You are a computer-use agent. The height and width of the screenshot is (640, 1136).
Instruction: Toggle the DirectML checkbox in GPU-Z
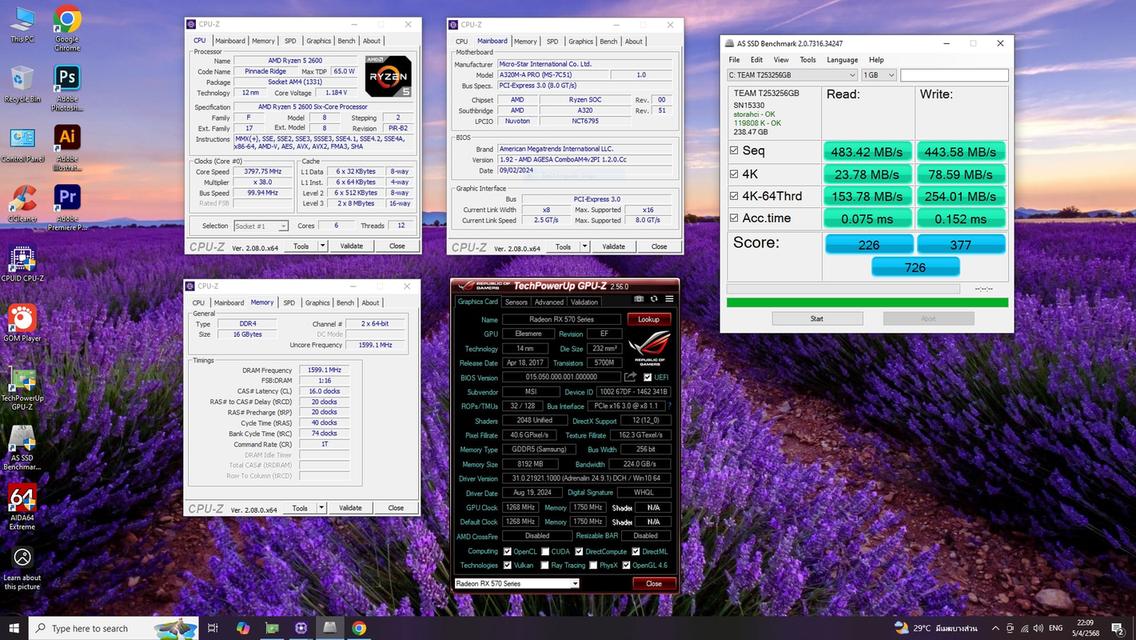tap(635, 552)
